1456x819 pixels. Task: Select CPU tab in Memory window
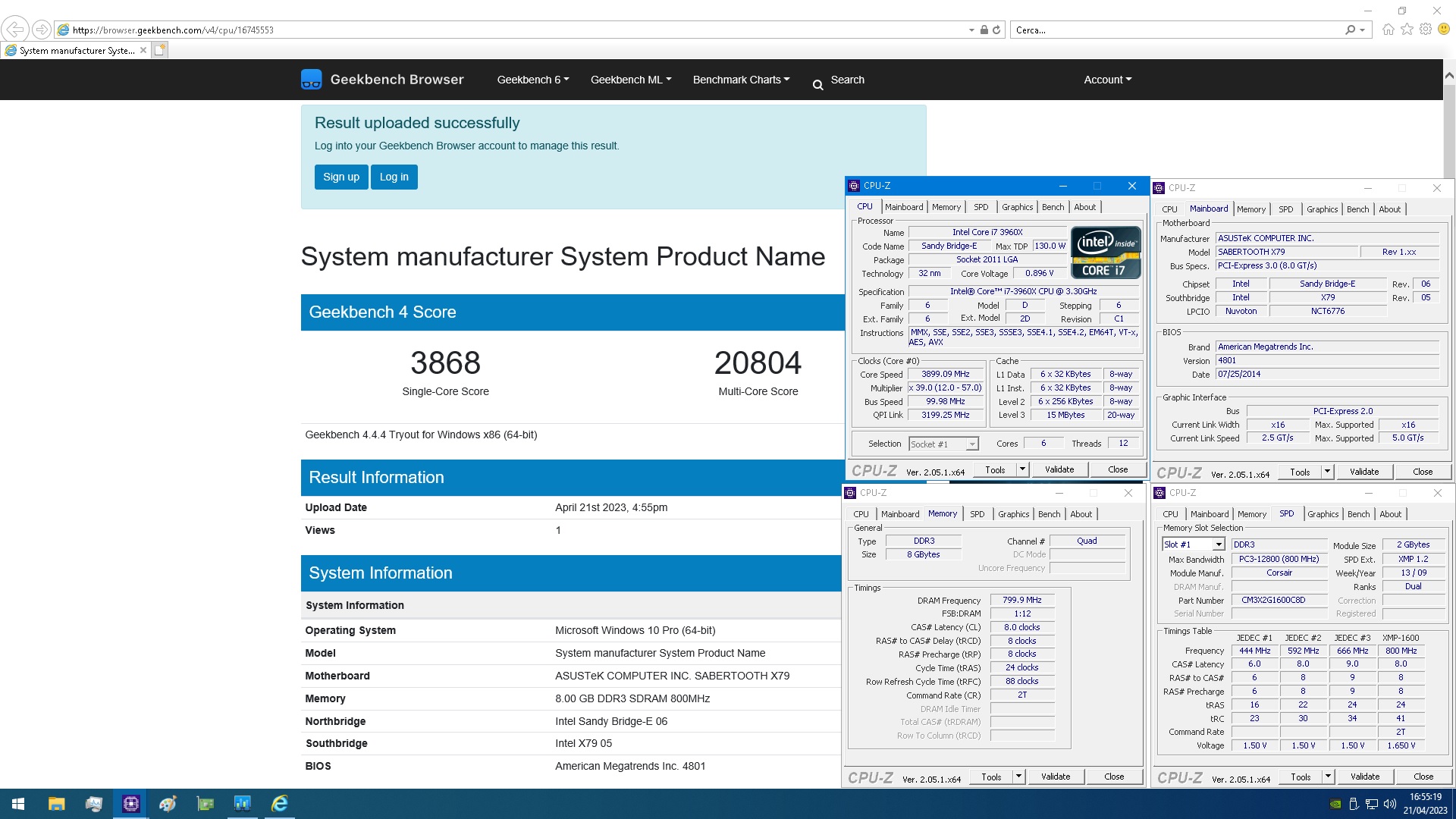861,514
